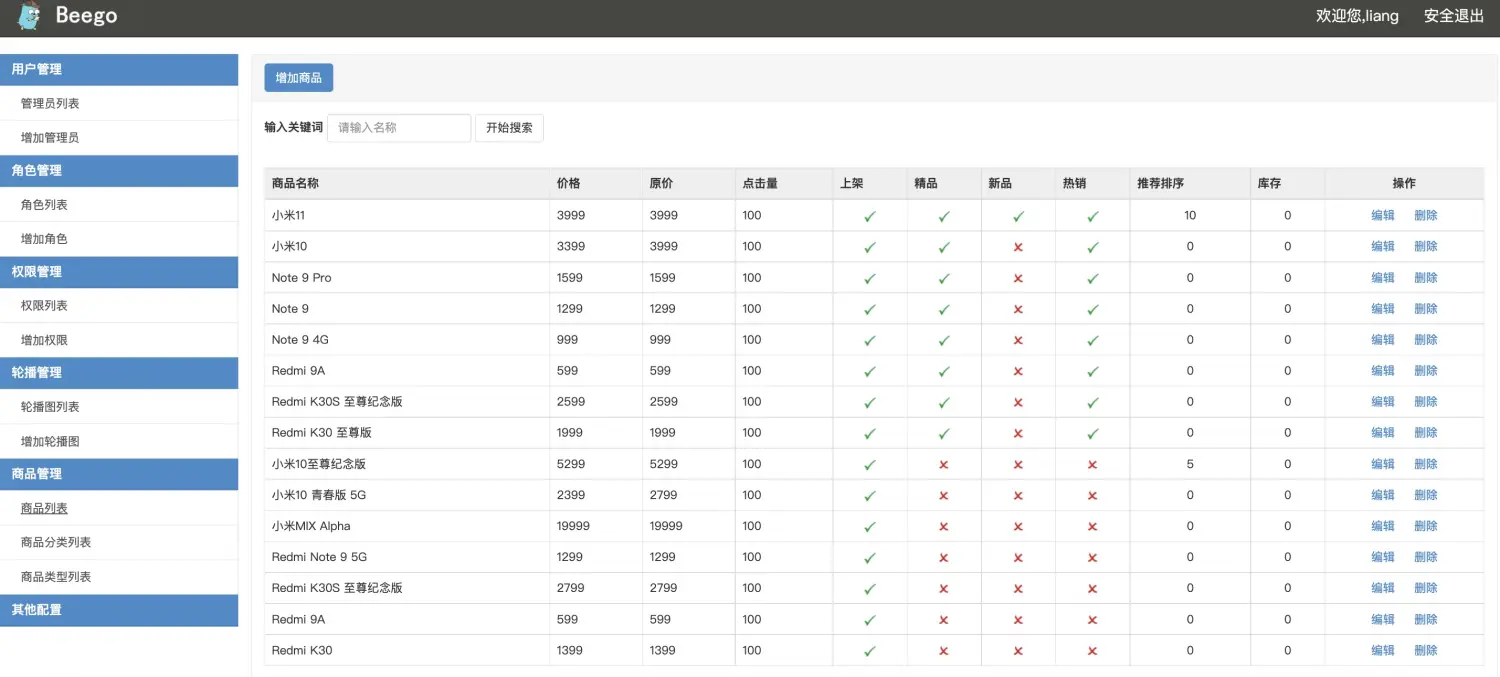Viewport: 1500px width, 677px height.
Task: Click the 增加商品 button
Action: coord(298,77)
